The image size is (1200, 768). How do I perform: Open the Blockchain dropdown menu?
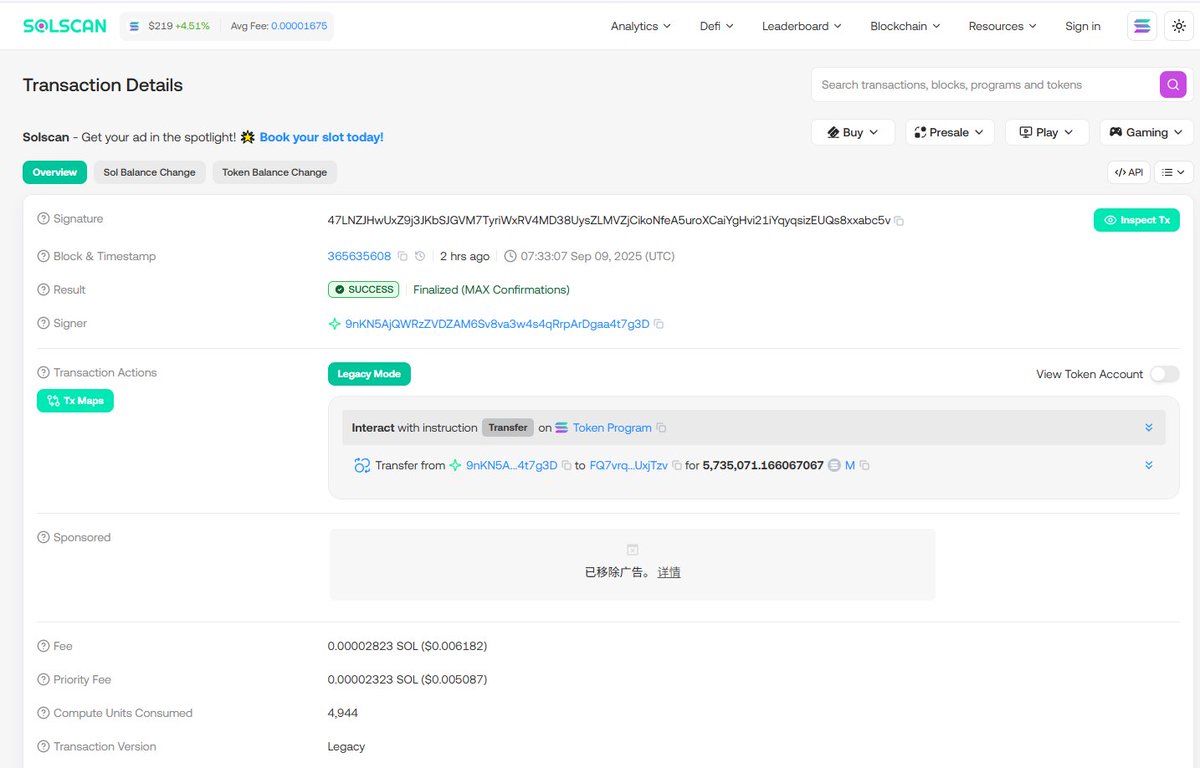click(905, 26)
